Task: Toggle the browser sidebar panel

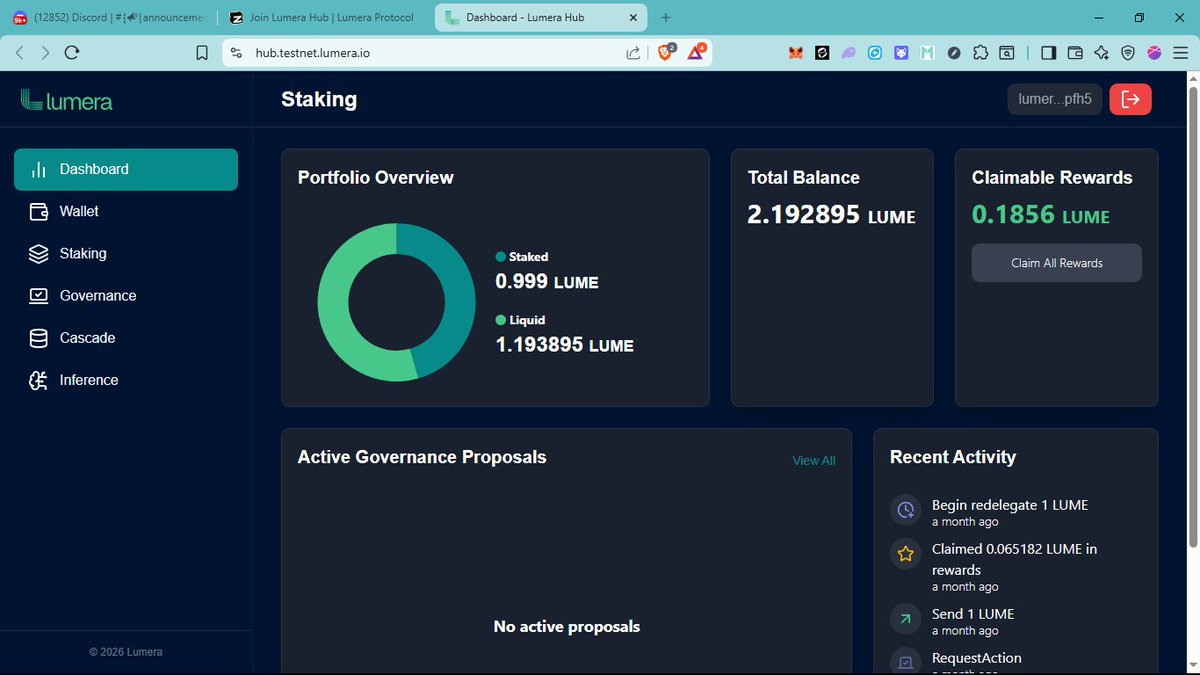Action: (x=1048, y=53)
